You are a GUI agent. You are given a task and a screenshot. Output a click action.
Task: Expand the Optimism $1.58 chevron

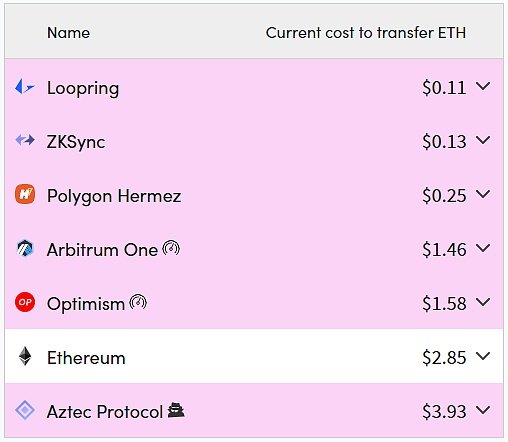[483, 302]
